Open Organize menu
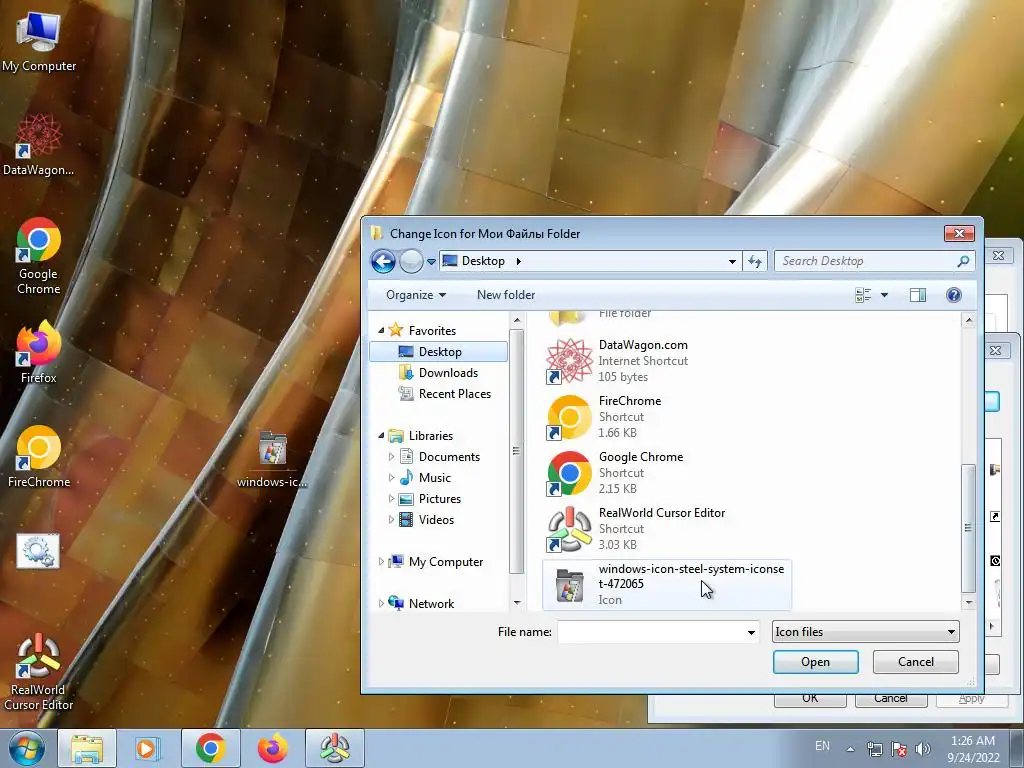 pyautogui.click(x=415, y=295)
